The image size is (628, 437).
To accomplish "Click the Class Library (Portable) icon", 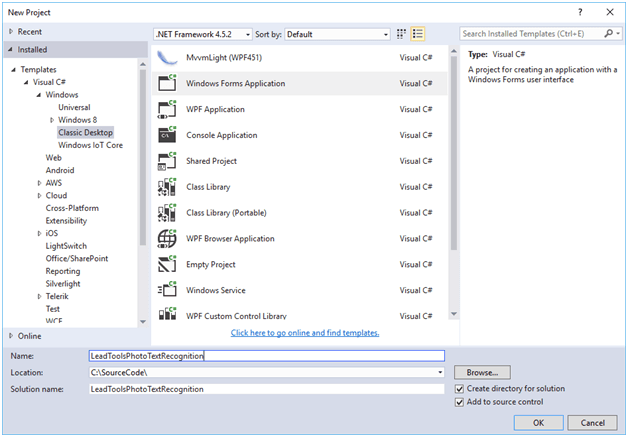I will pos(167,213).
